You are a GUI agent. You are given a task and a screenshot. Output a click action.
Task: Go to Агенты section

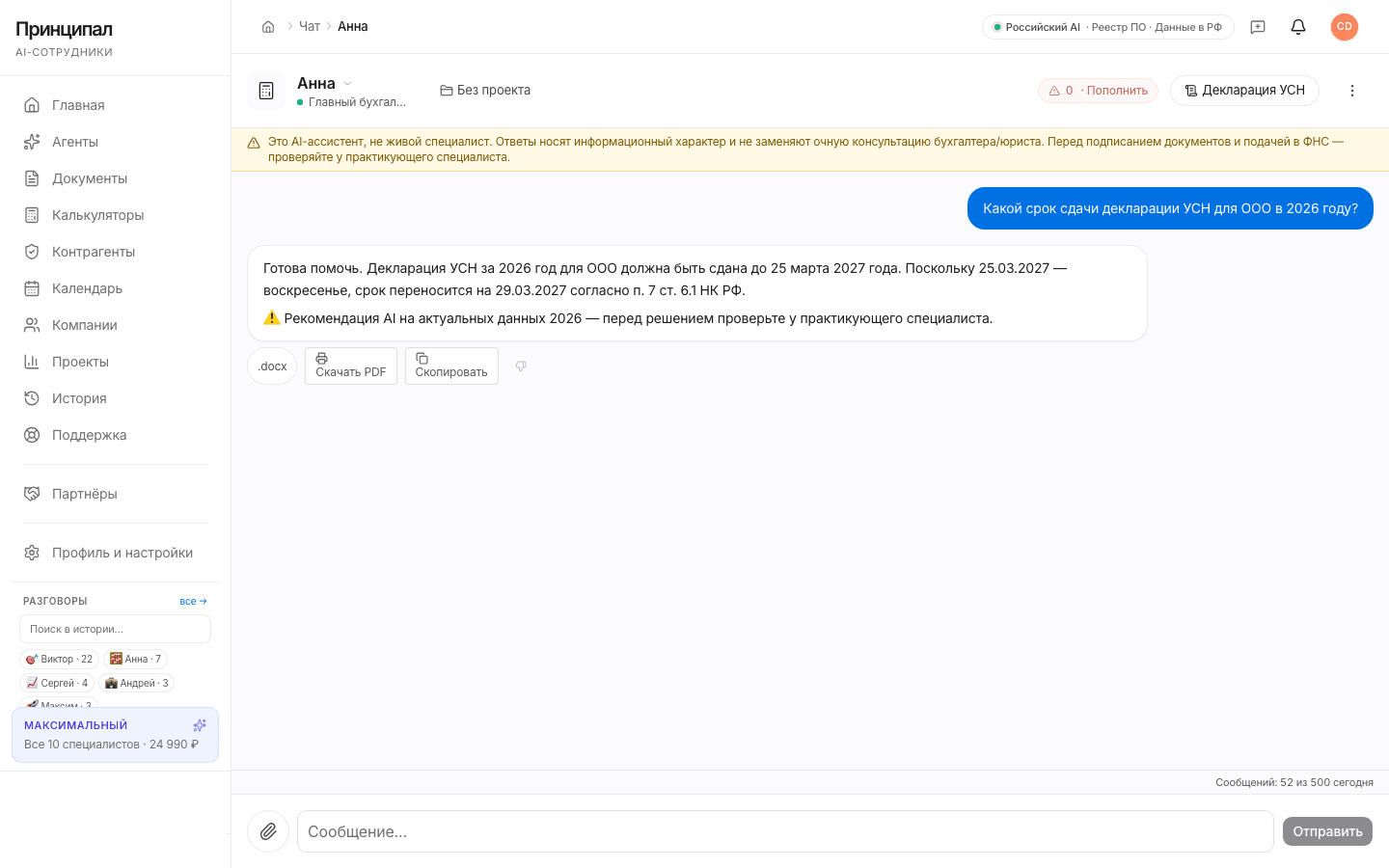(x=116, y=142)
